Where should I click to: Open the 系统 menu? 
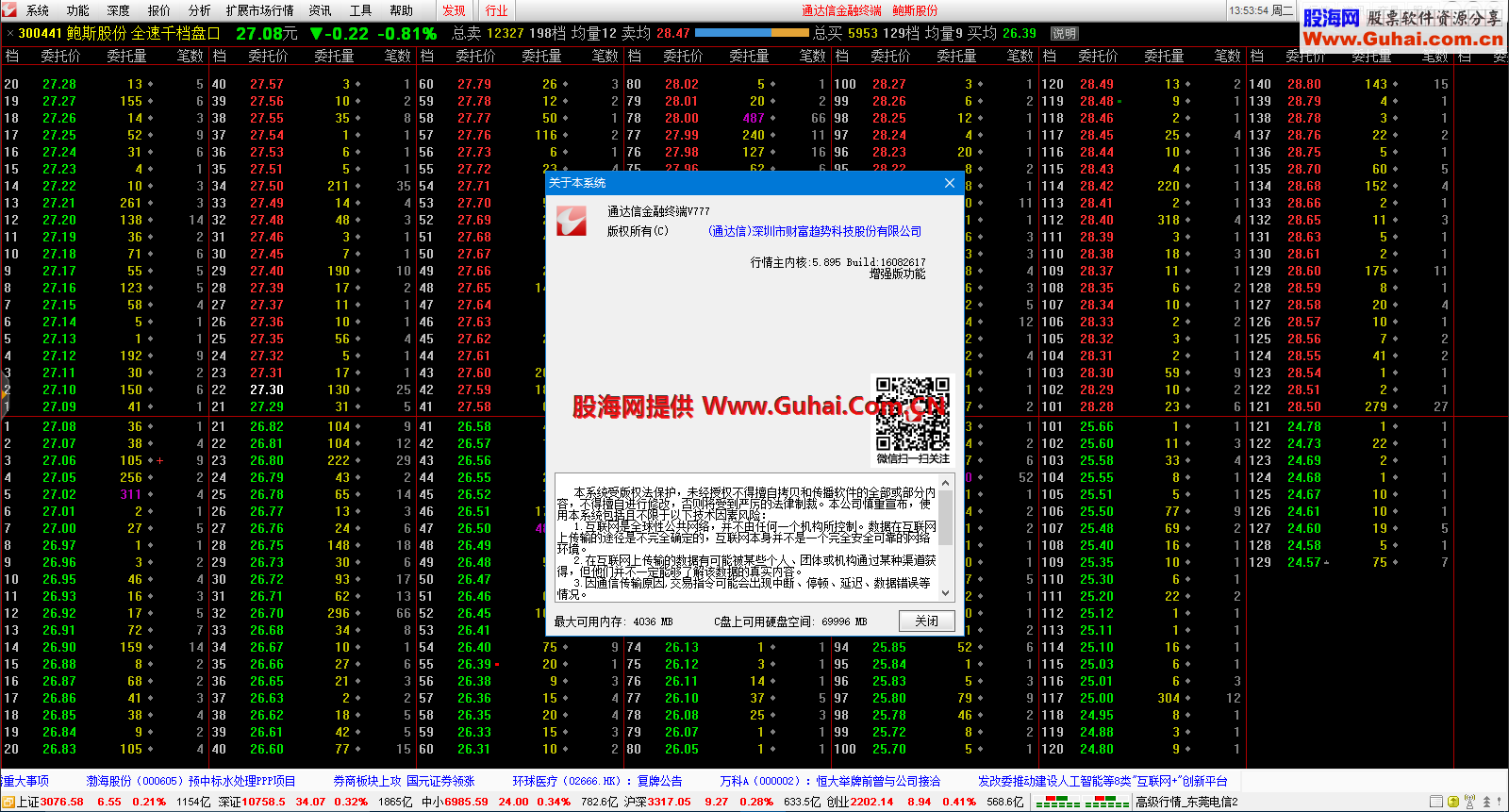click(38, 10)
